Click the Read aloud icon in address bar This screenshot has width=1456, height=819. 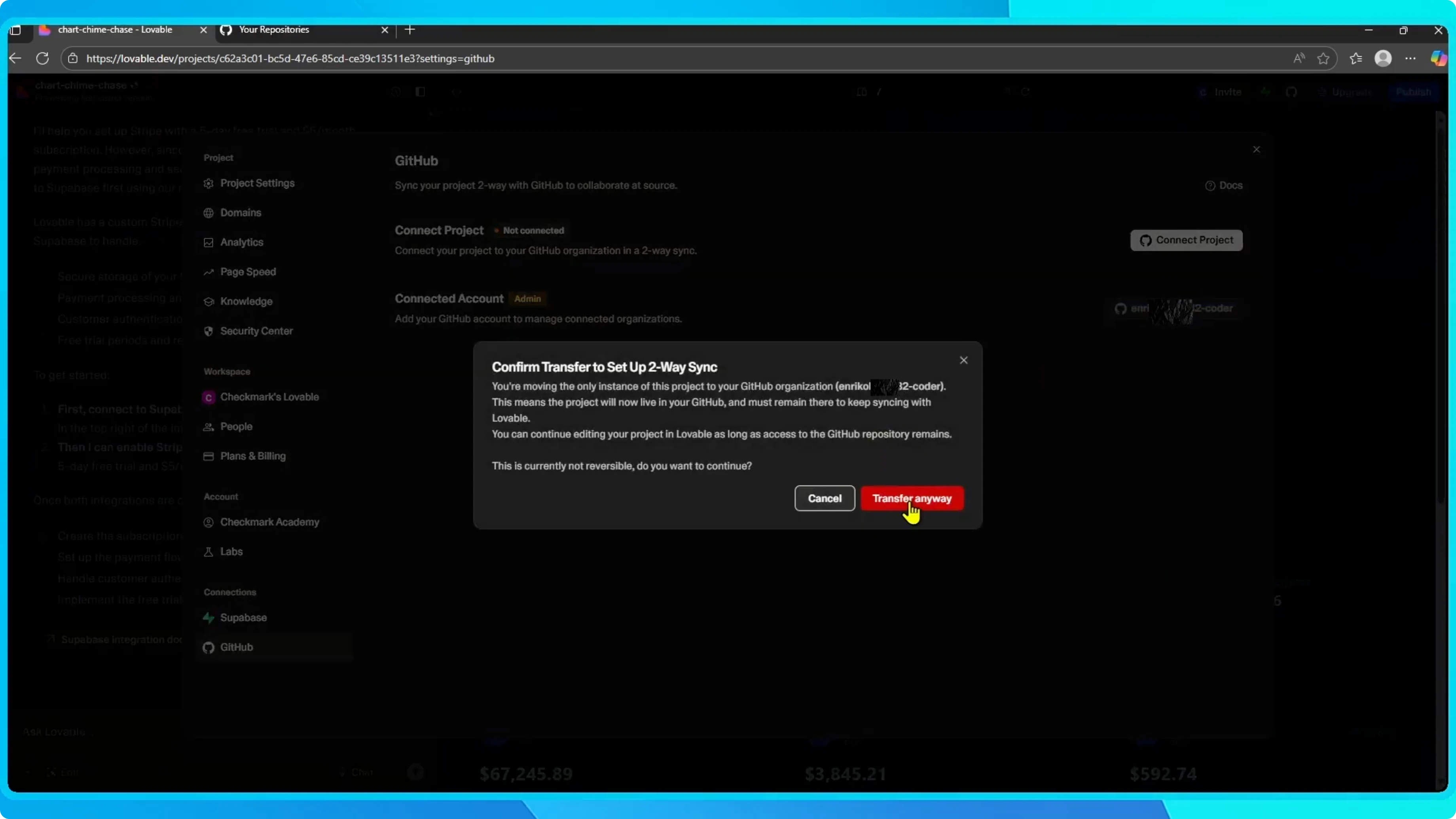click(x=1299, y=58)
